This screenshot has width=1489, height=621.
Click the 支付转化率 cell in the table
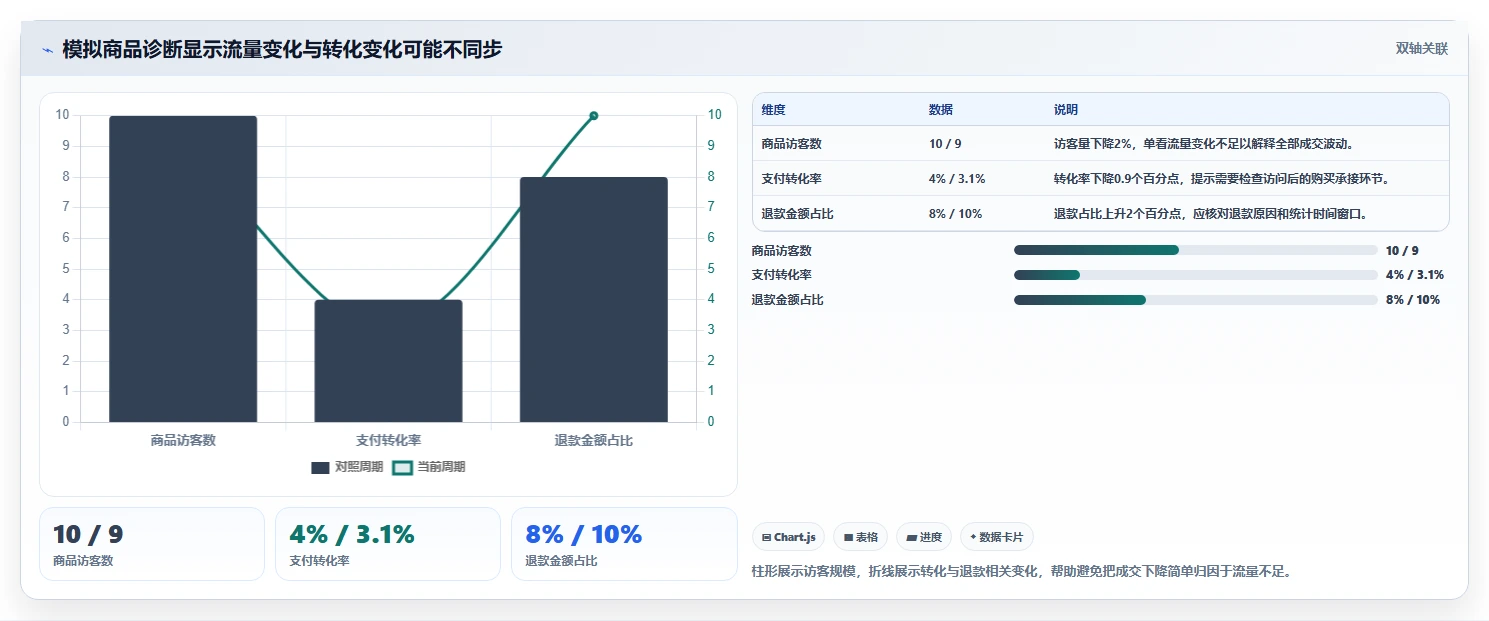click(791, 179)
